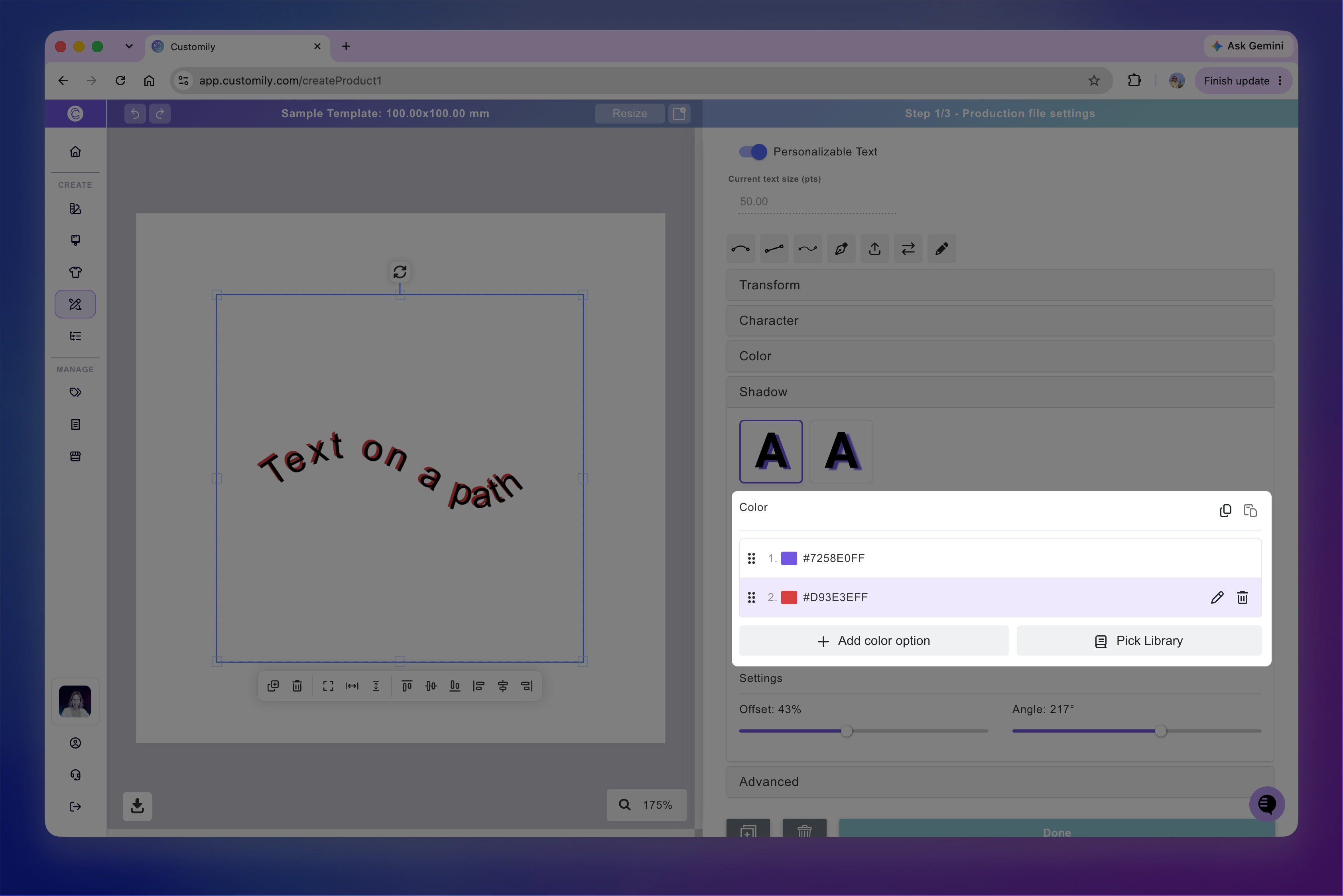Redo the last action
The height and width of the screenshot is (896, 1343).
[160, 114]
